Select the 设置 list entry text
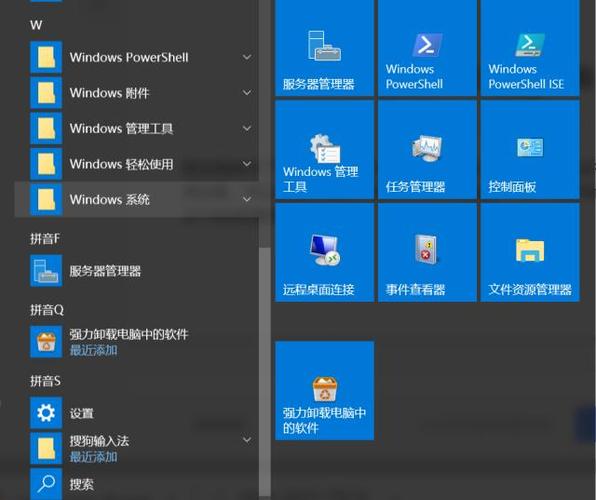The image size is (596, 500). pos(81,413)
